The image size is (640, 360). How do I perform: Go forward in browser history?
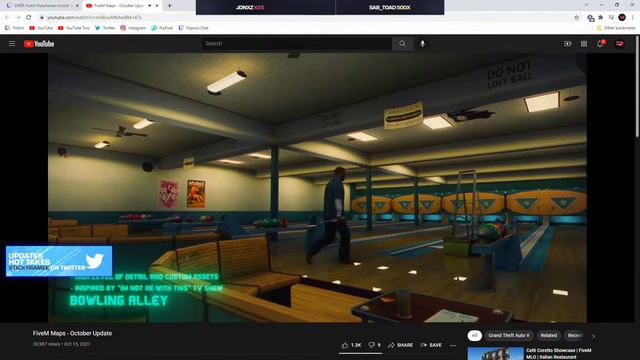pos(18,18)
